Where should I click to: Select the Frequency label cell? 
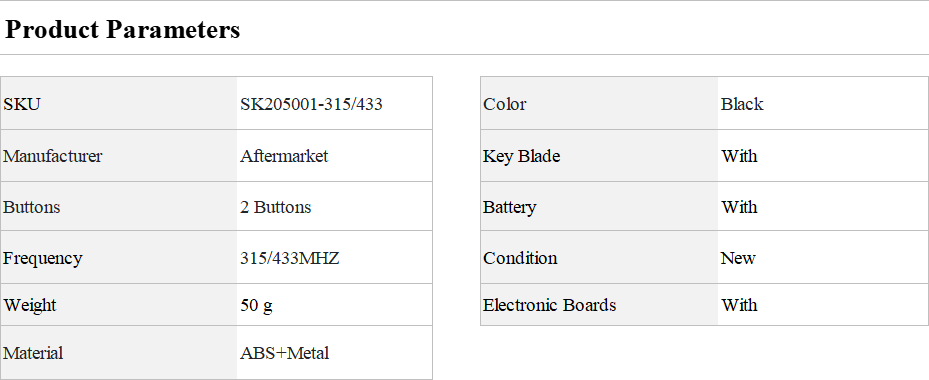pos(118,257)
